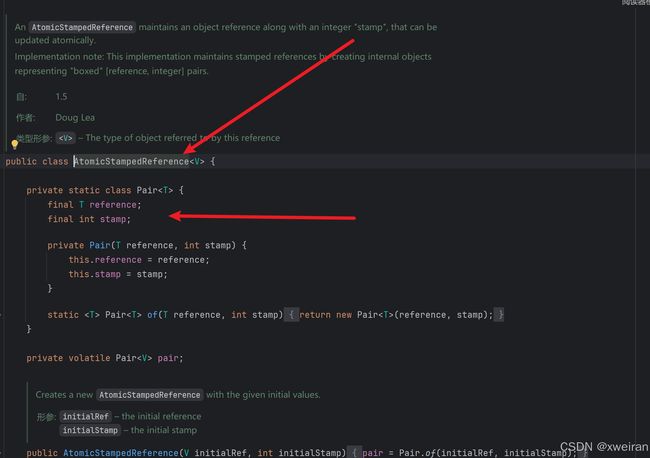Click the public AtomicStampedReference constructor name

(x=121, y=453)
